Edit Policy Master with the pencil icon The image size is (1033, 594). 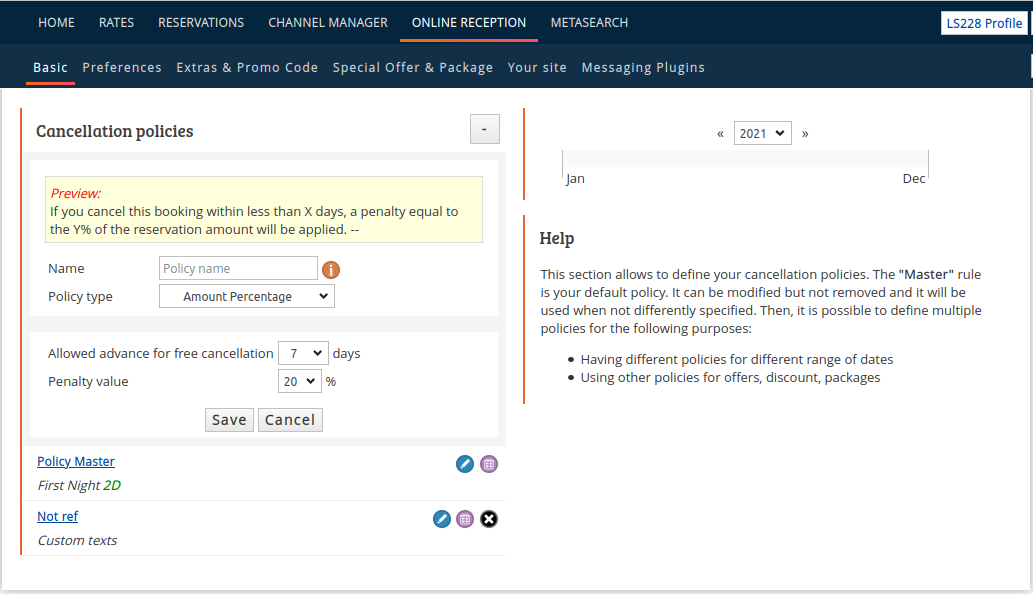(464, 464)
